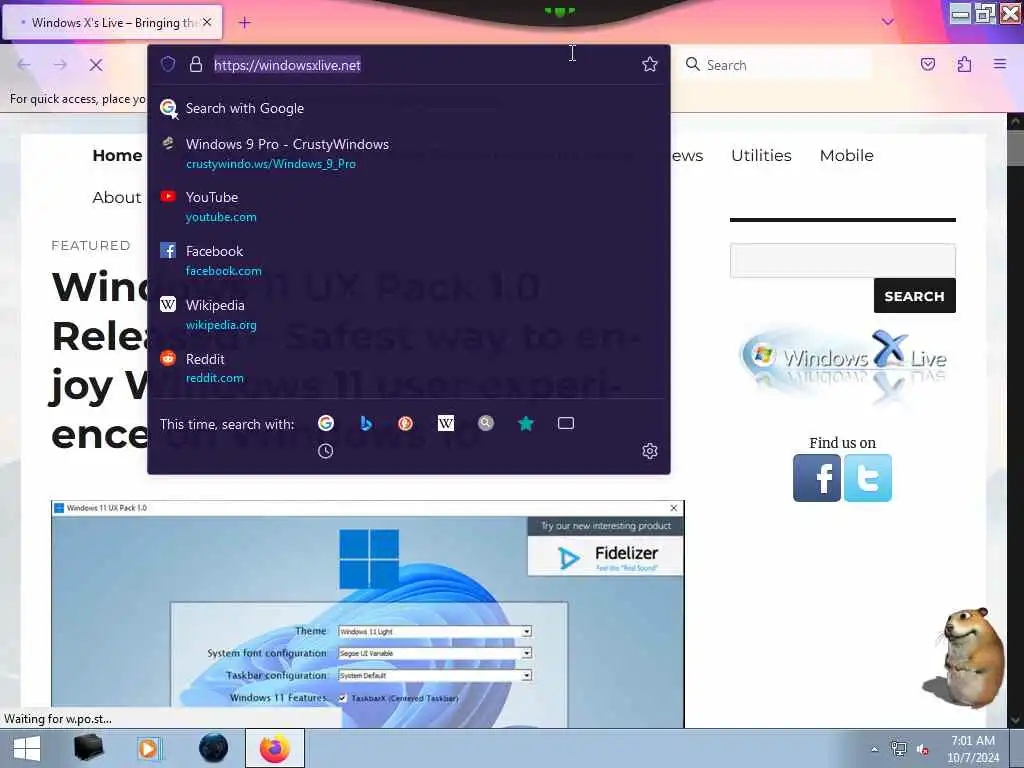Open site security padlock icon
1024x768 pixels.
195,64
